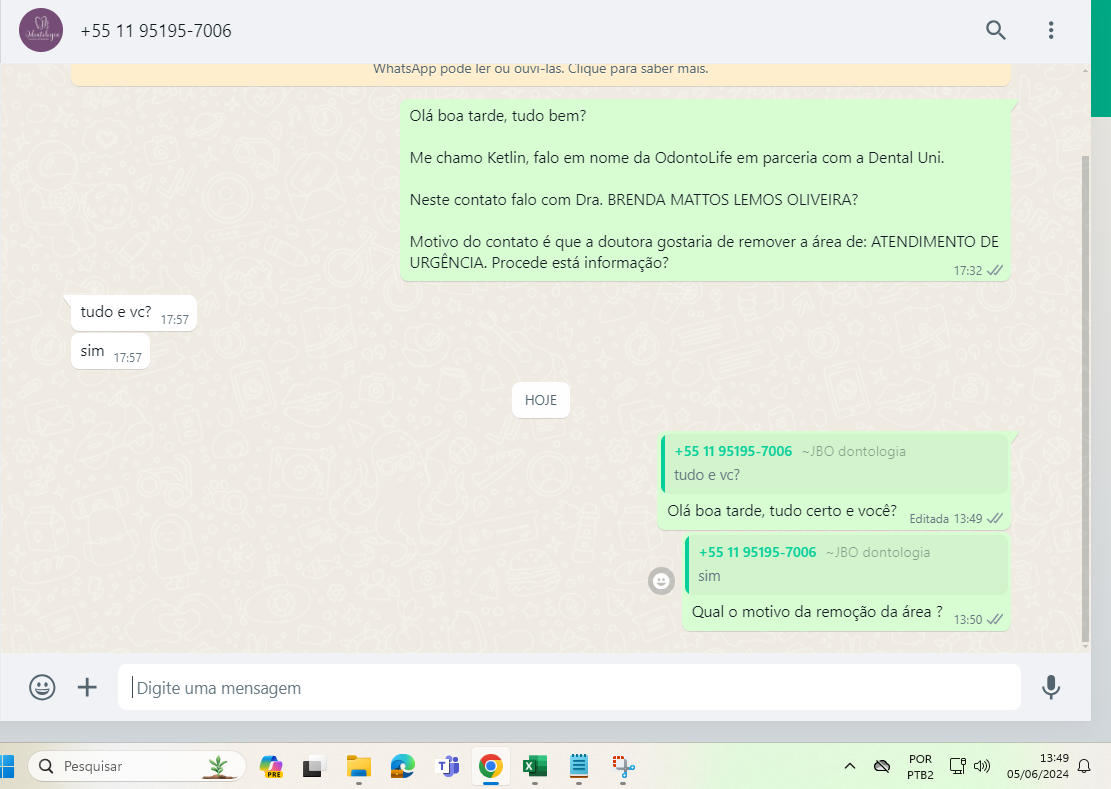Click the 'Editada' label on the reply
This screenshot has width=1111, height=789.
tap(928, 519)
